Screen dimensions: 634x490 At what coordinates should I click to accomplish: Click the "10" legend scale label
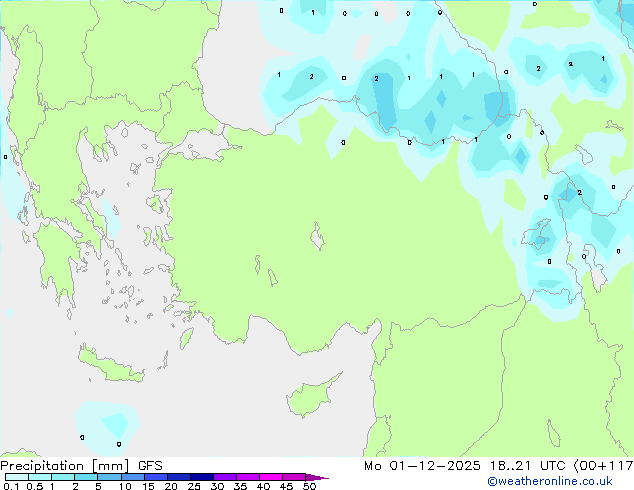[x=125, y=486]
